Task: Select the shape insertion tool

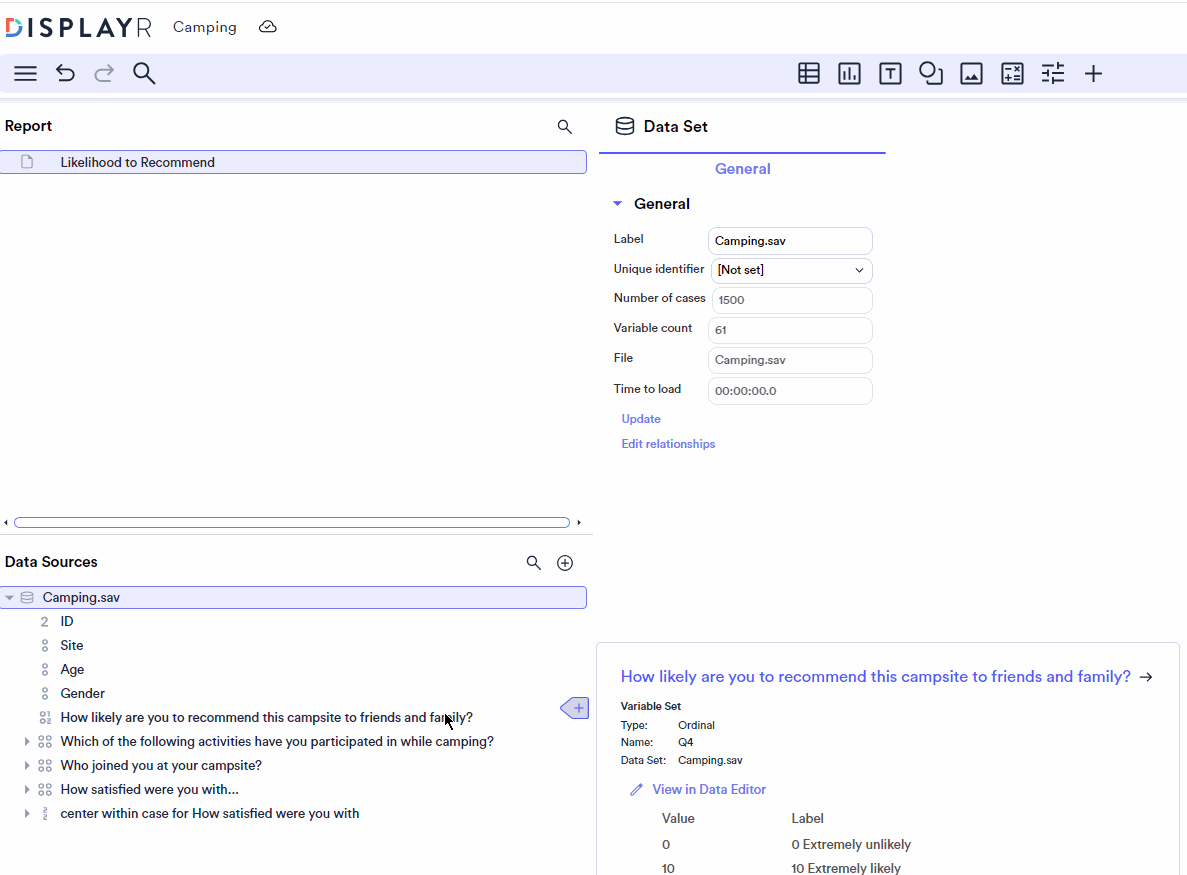Action: 931,73
